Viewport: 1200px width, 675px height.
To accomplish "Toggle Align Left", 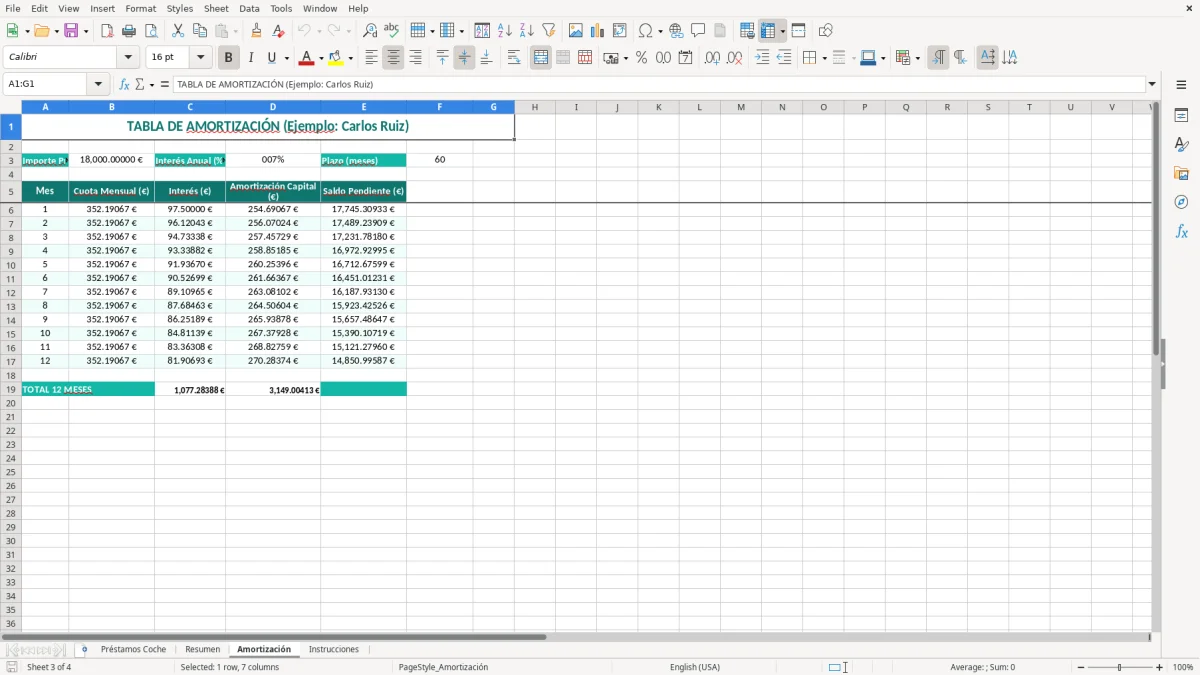I will tap(371, 58).
